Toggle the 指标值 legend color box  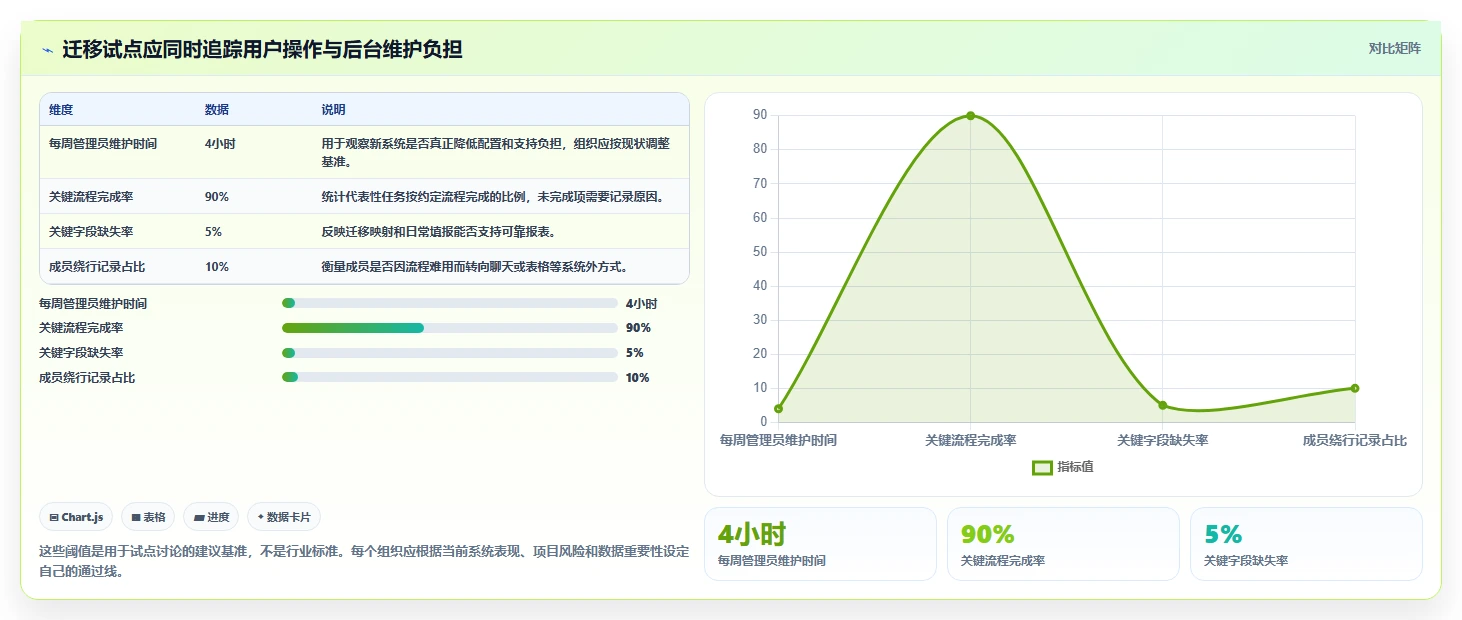point(1042,467)
